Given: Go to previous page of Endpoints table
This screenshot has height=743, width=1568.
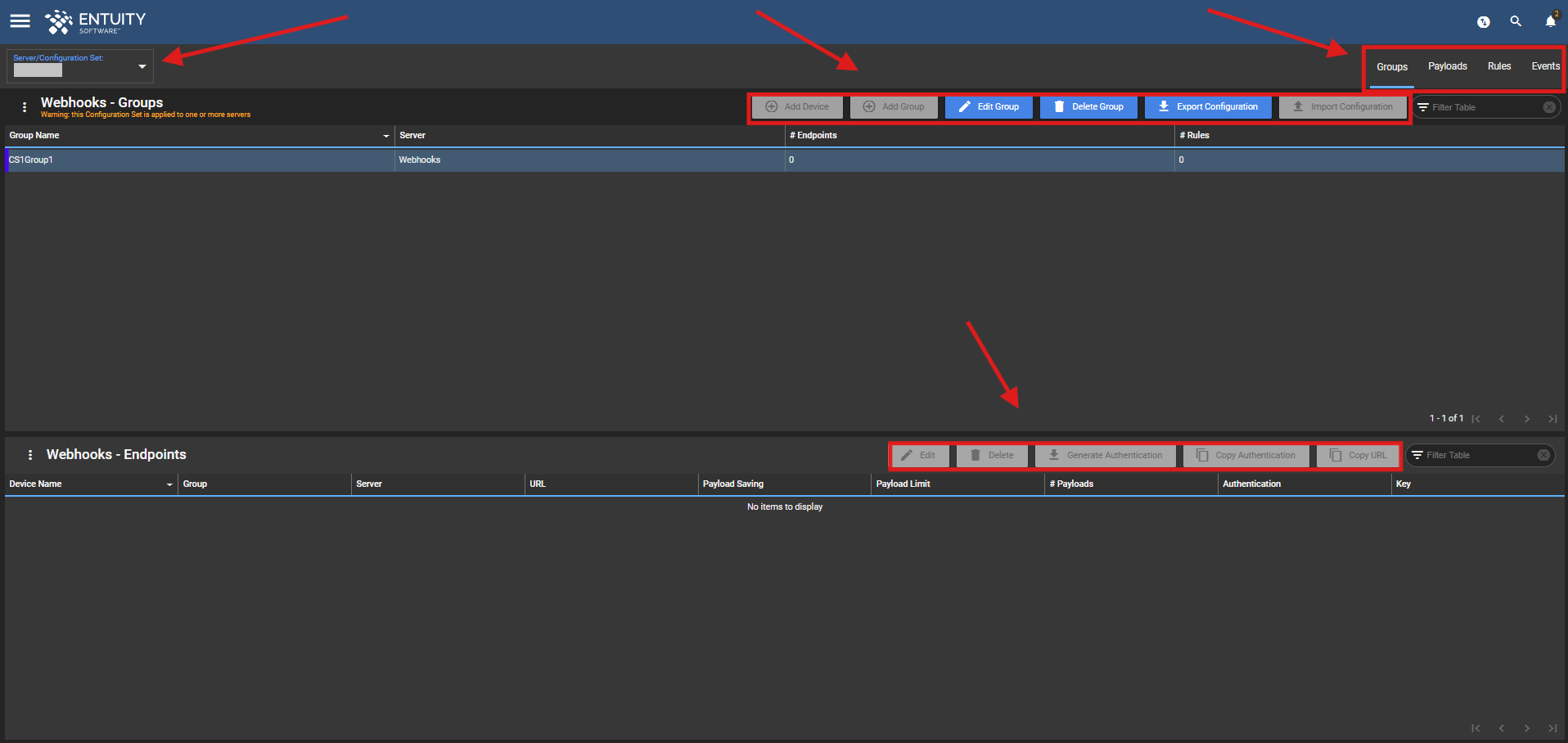Looking at the screenshot, I should point(1502,728).
